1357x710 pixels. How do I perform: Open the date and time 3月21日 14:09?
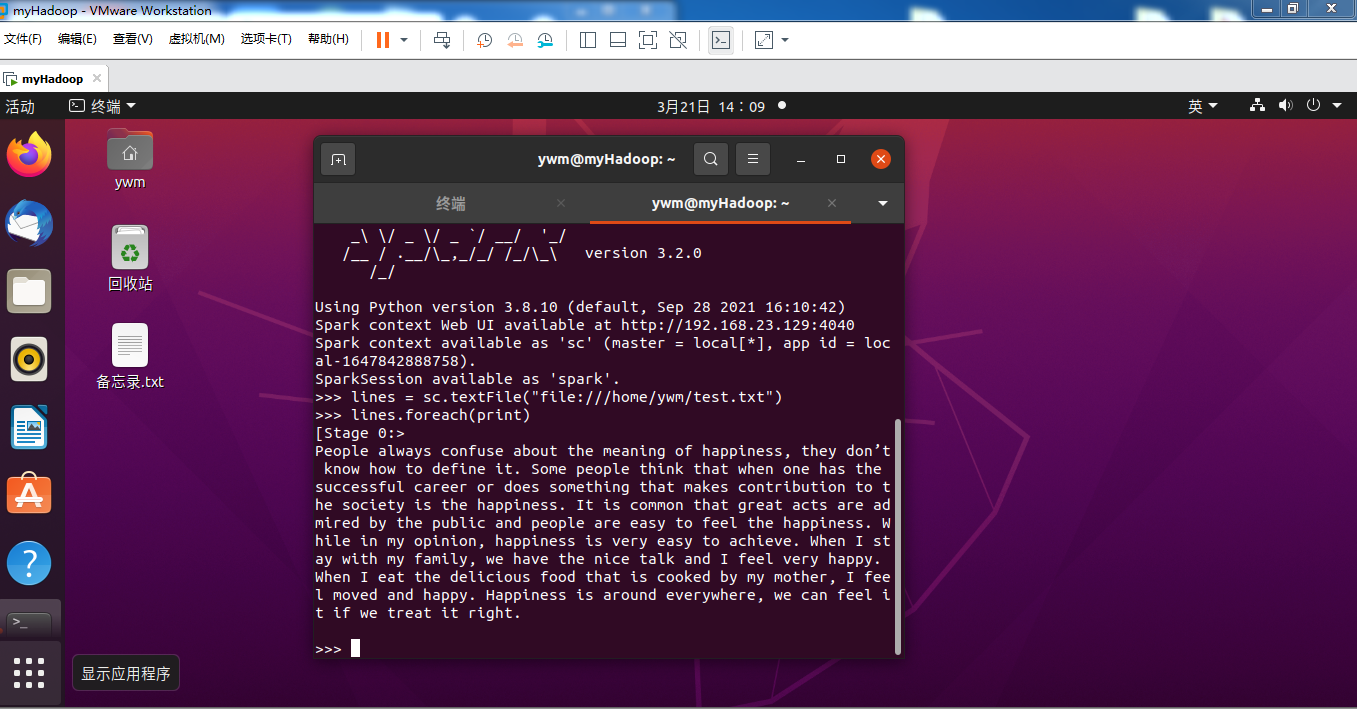(711, 107)
